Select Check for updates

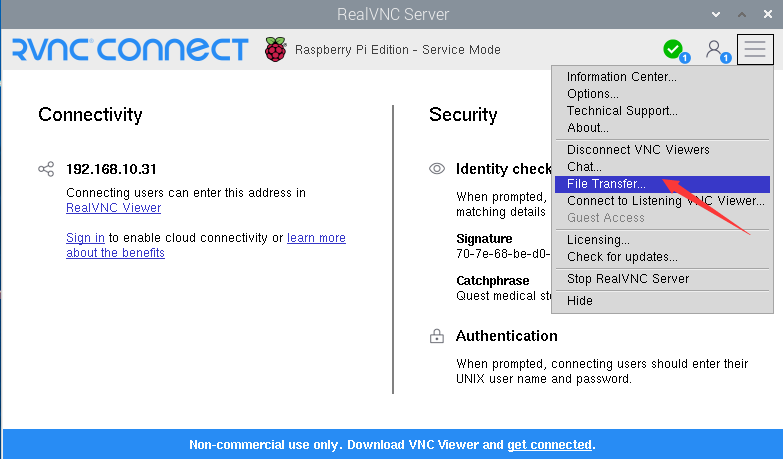tap(662, 257)
